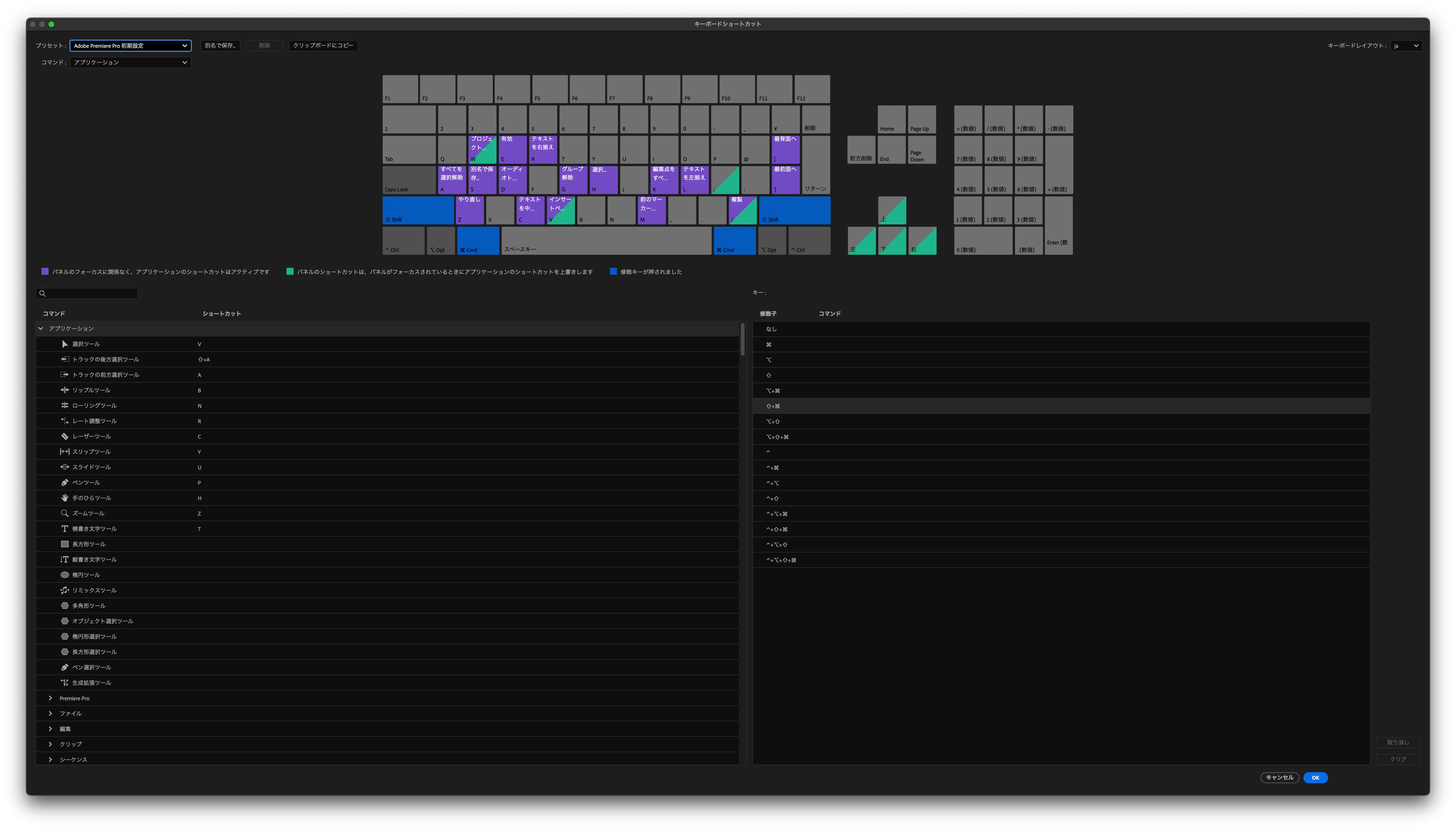Click the command search field
This screenshot has height=830, width=1456.
pos(91,293)
